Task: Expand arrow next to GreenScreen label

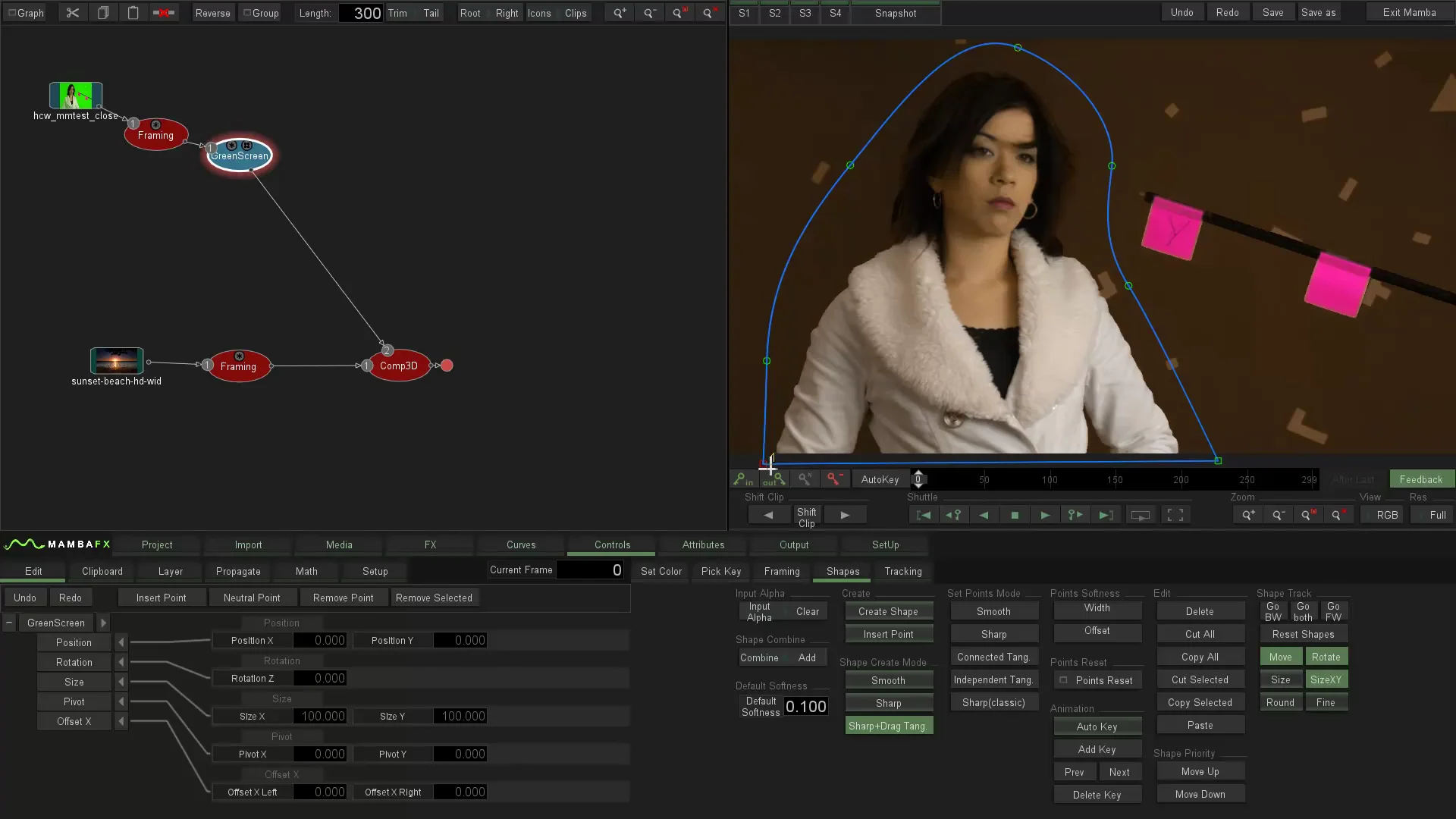Action: (103, 623)
